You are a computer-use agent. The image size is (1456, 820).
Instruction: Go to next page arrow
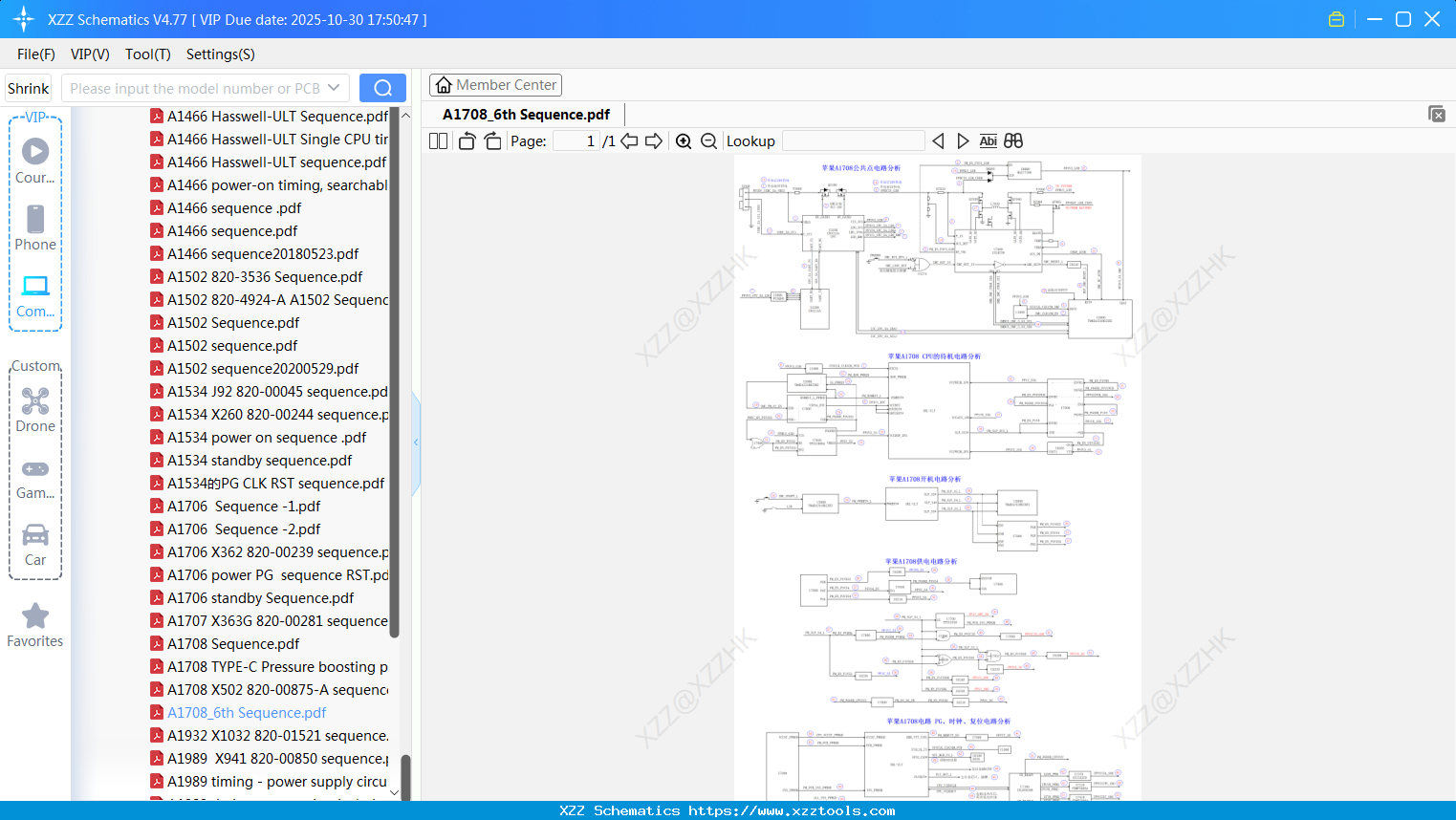[654, 140]
